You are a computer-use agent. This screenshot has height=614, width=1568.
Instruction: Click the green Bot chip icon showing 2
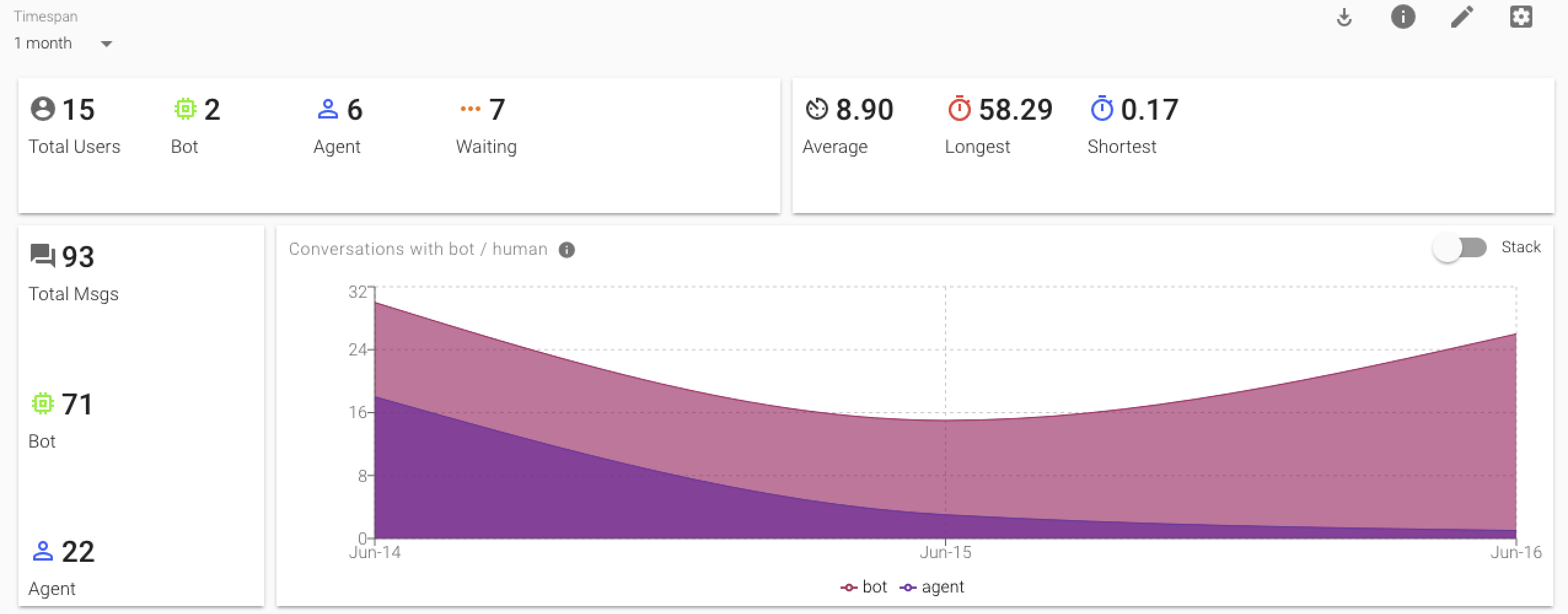pyautogui.click(x=185, y=109)
